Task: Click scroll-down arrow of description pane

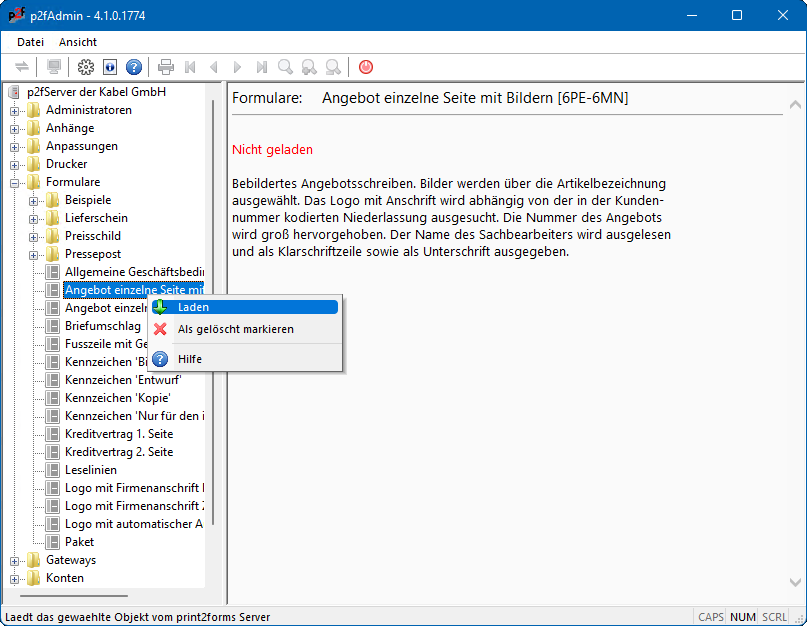Action: pos(795,582)
